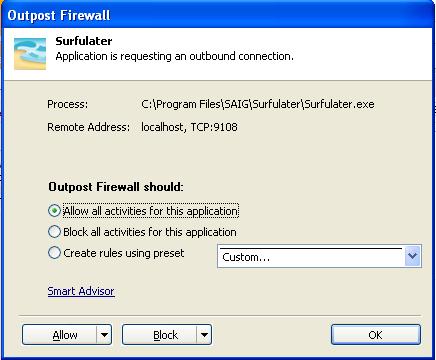Screen dimensions: 436x360
Task: Click the "Block all activities for this application" label
Action: click(x=150, y=232)
